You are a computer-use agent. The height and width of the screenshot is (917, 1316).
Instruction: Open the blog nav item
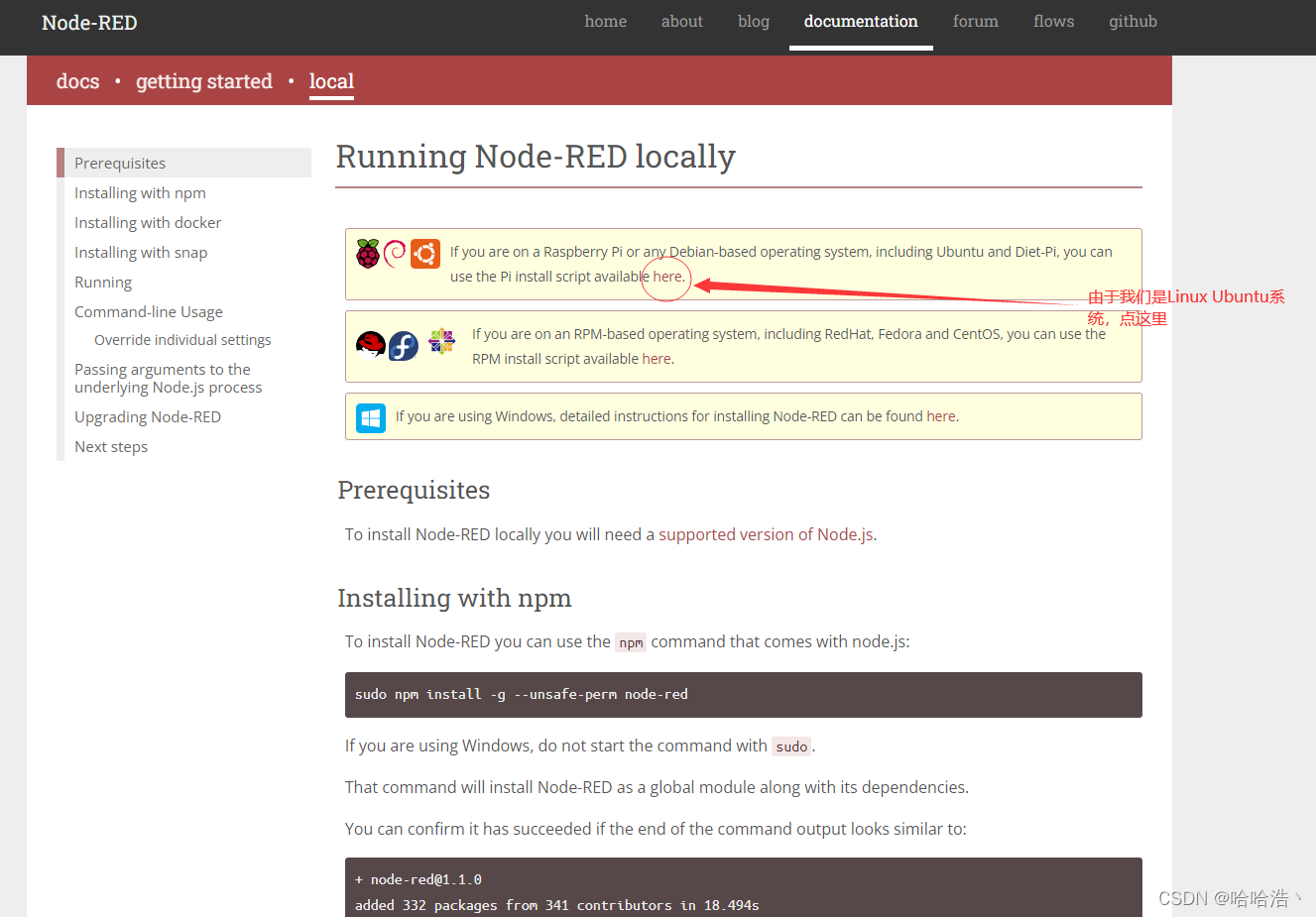click(754, 22)
